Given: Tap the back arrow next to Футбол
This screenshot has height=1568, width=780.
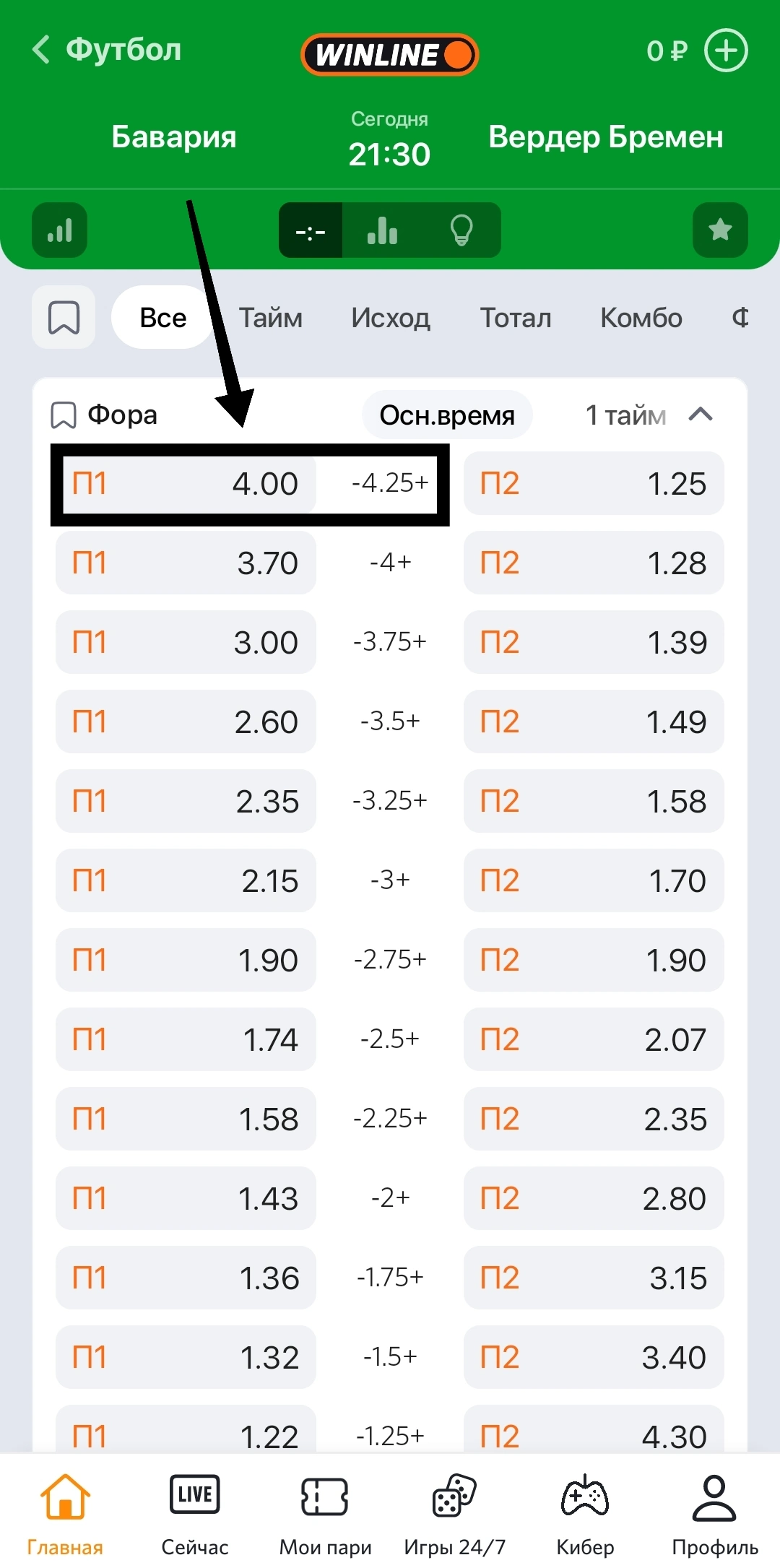Looking at the screenshot, I should pyautogui.click(x=42, y=50).
